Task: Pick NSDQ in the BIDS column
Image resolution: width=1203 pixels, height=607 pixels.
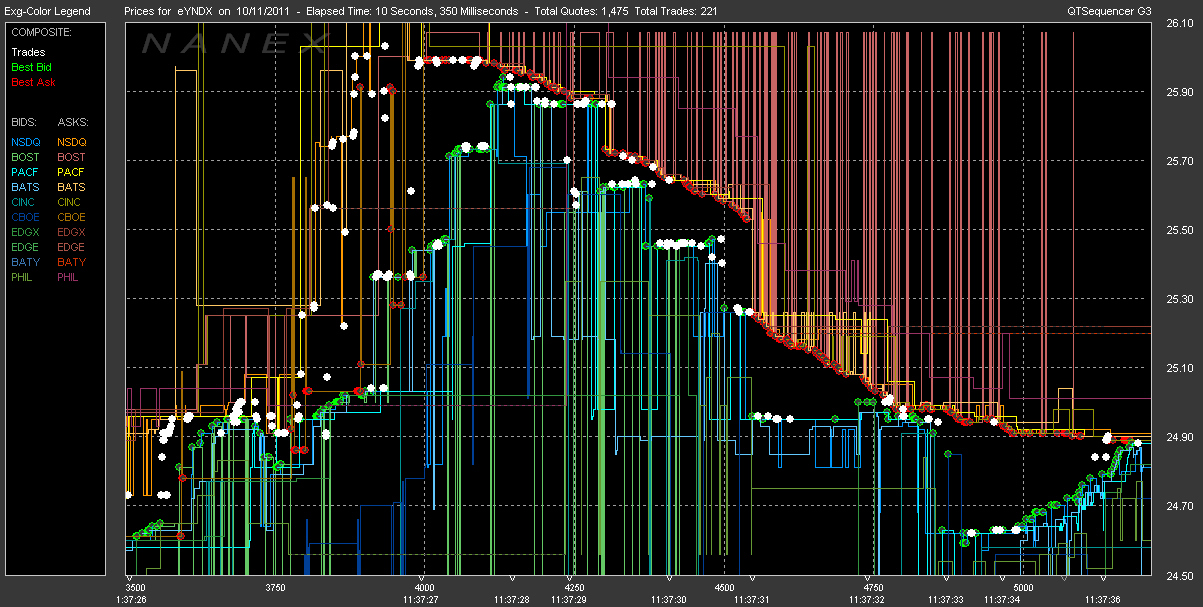Action: coord(25,142)
